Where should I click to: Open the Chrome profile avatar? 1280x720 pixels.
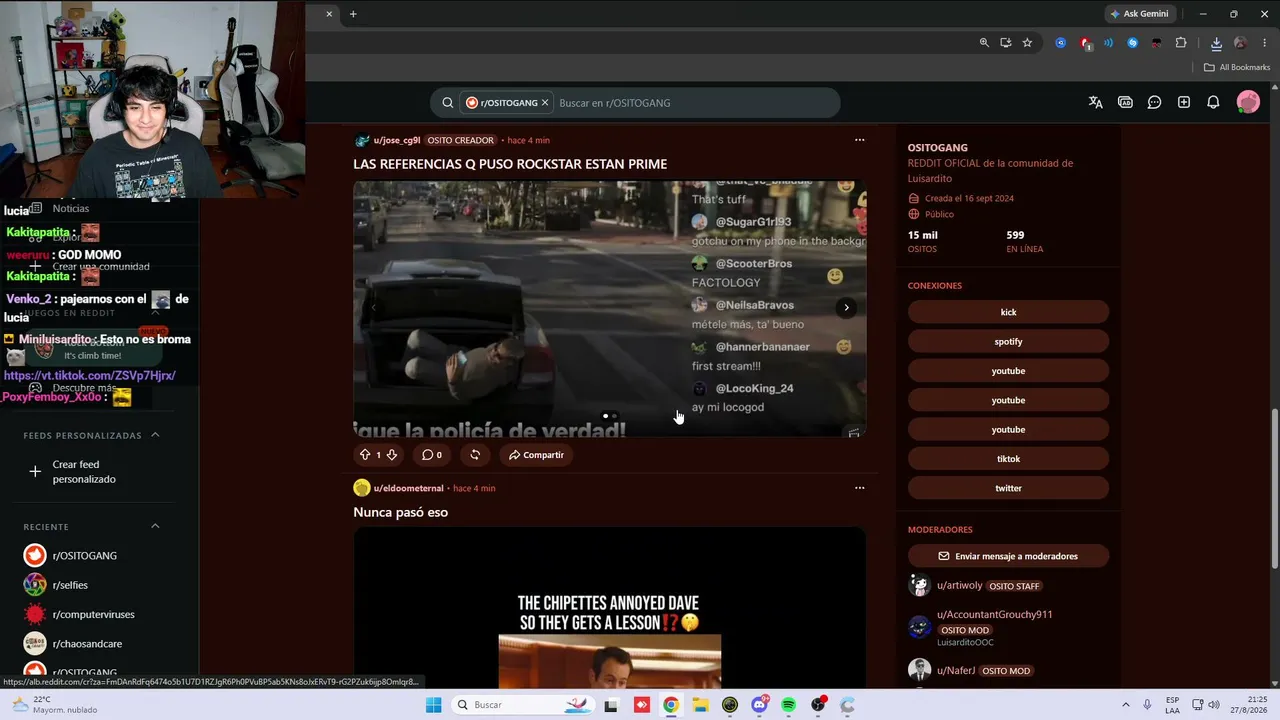pos(1240,43)
